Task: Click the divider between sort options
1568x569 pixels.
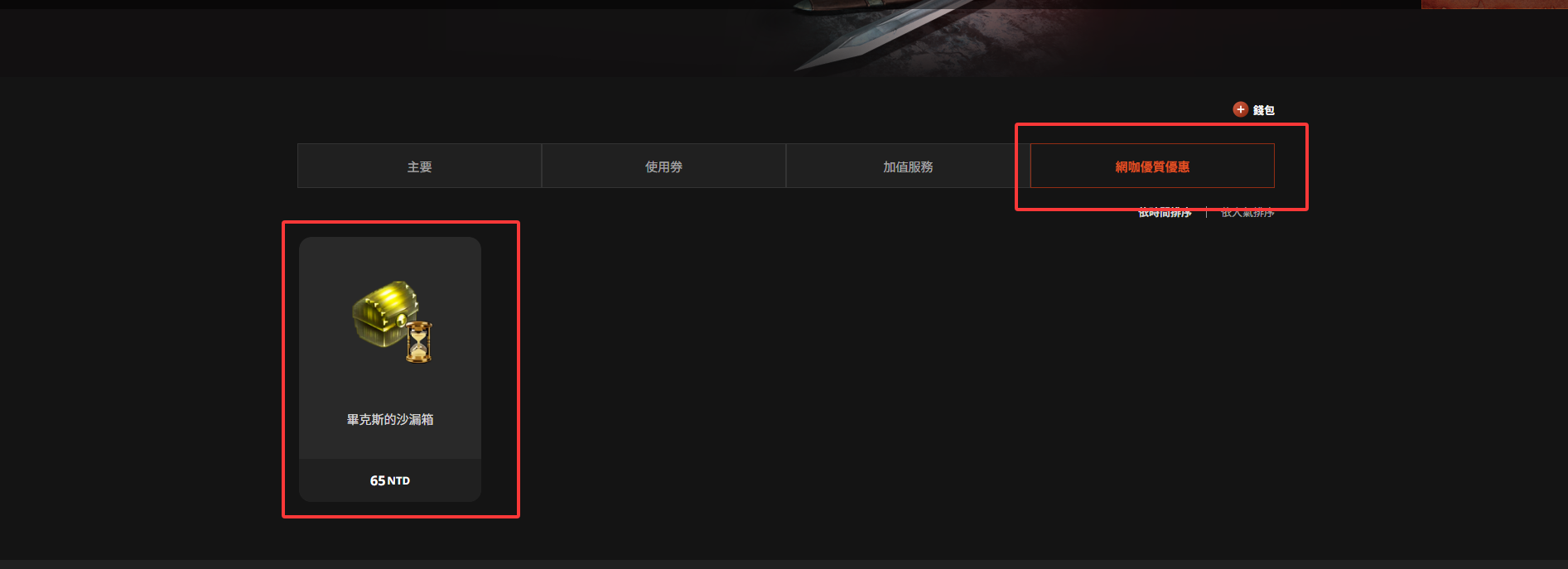Action: click(x=1206, y=213)
